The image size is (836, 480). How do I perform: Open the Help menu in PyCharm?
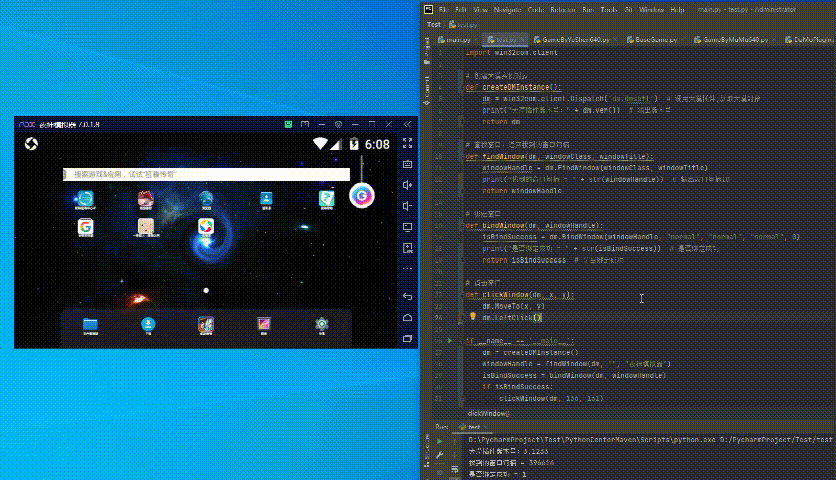click(x=677, y=10)
